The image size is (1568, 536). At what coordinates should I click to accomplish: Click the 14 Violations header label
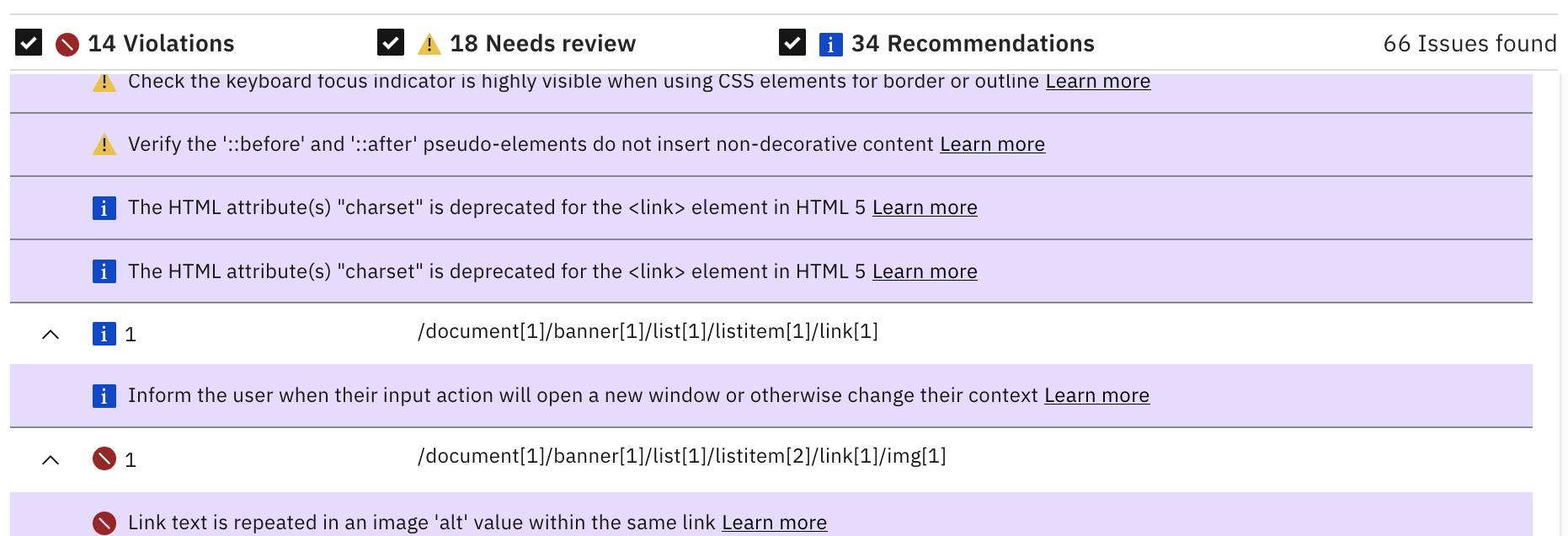(x=160, y=43)
